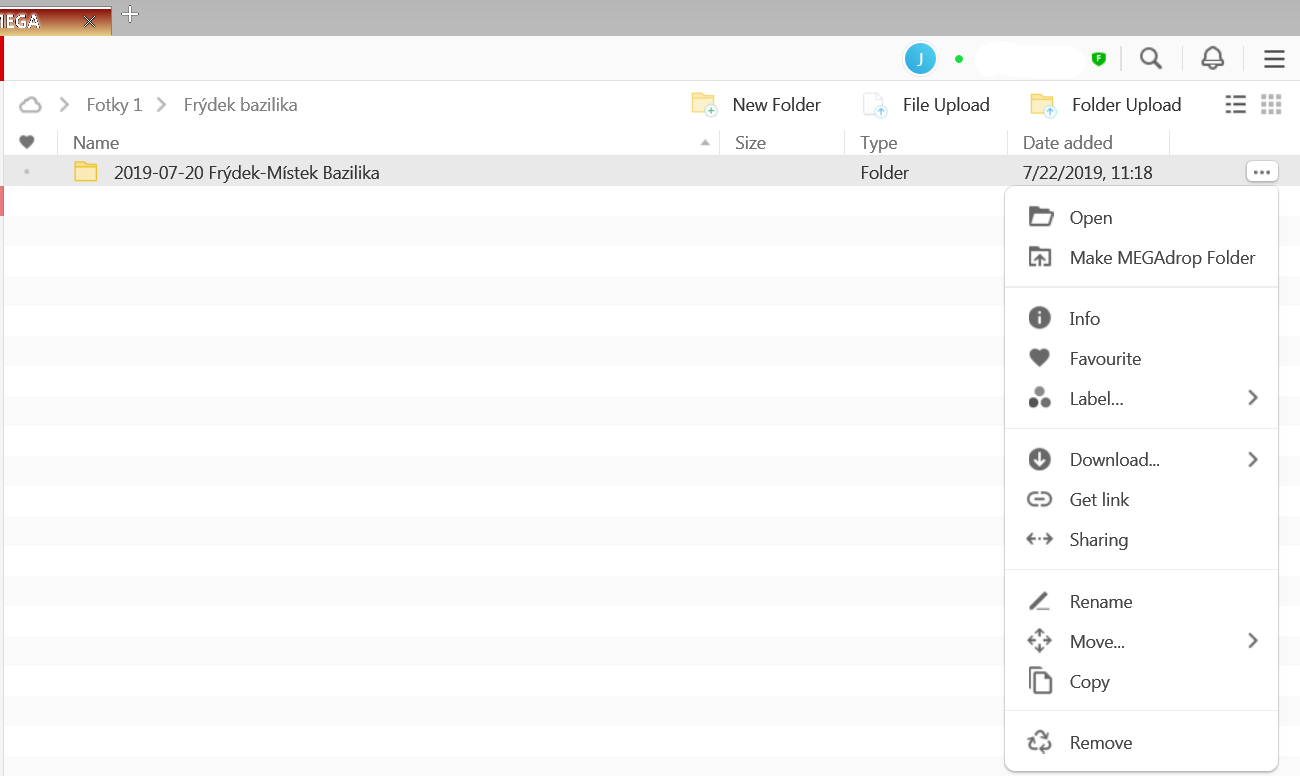This screenshot has width=1300, height=776.
Task: Click the notifications bell icon
Action: coord(1212,59)
